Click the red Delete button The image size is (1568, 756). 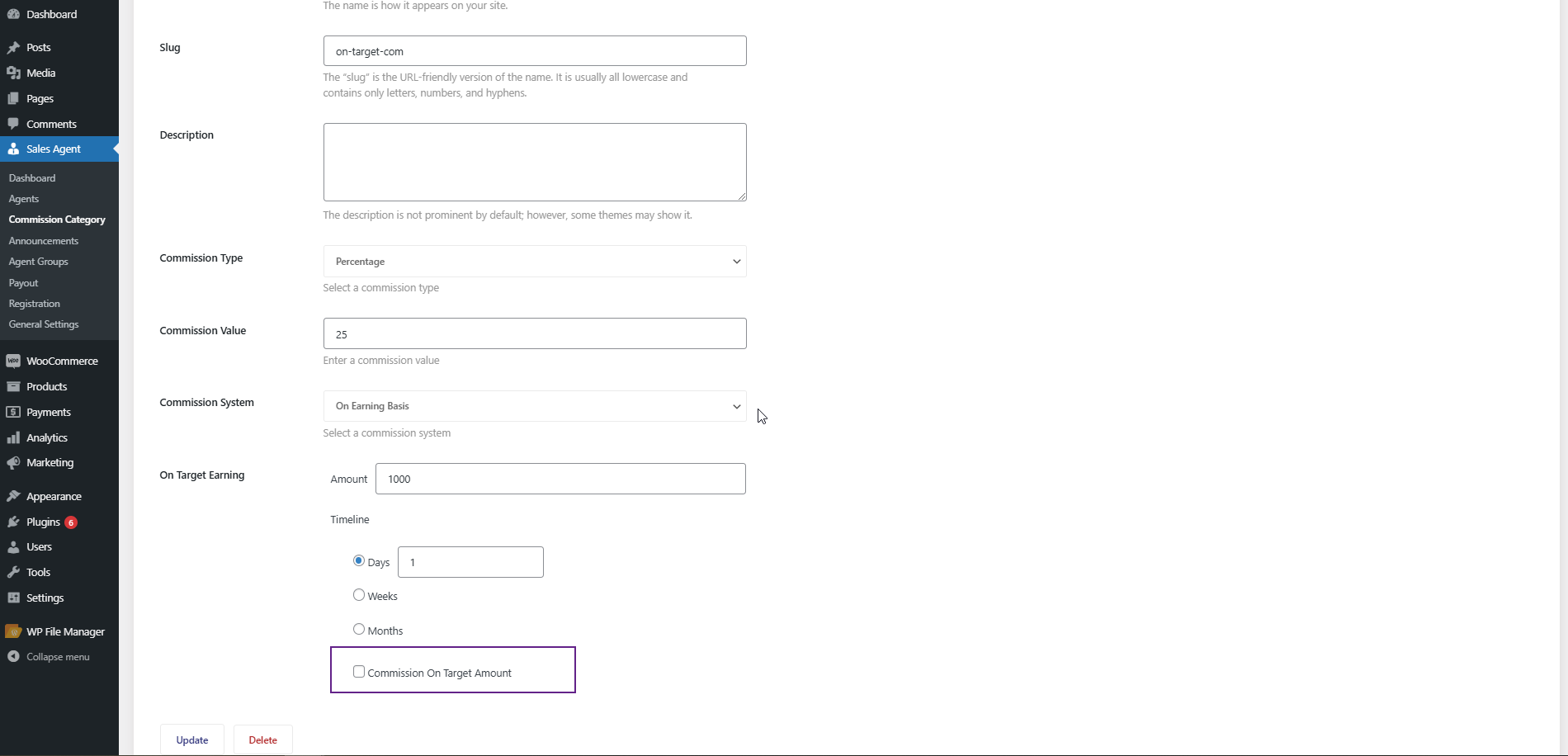pos(263,740)
